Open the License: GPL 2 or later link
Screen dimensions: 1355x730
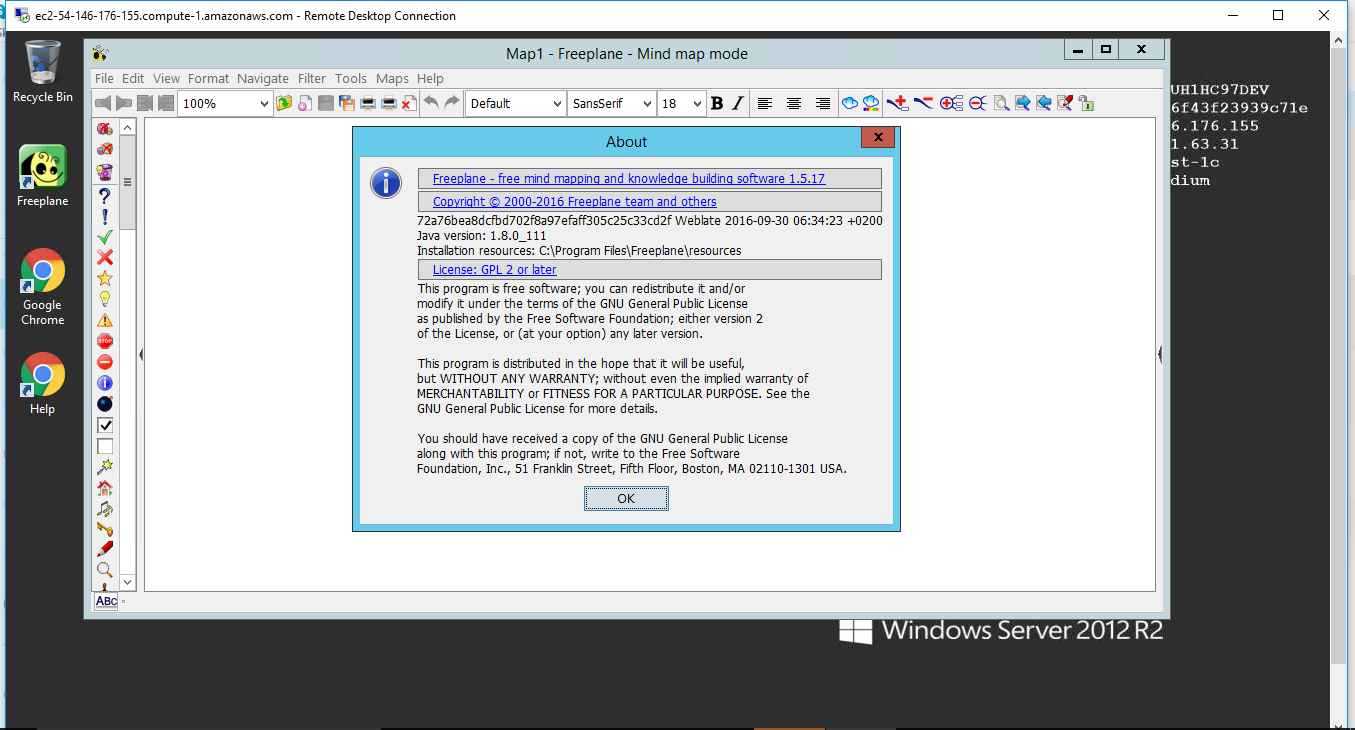[x=494, y=270]
